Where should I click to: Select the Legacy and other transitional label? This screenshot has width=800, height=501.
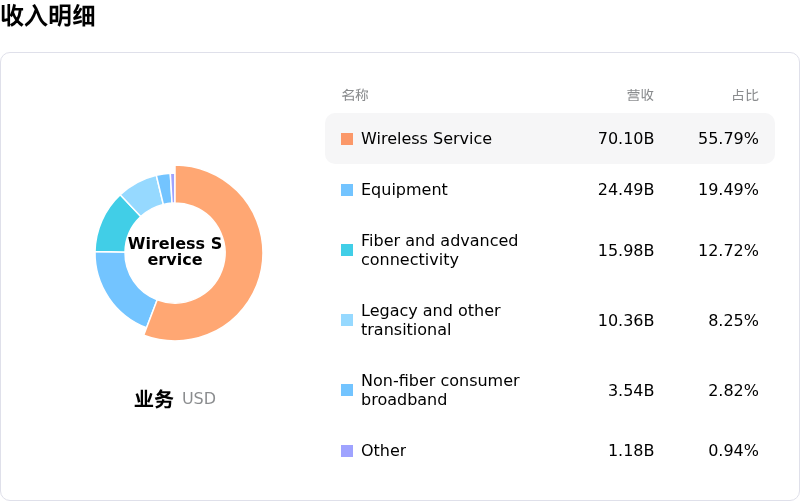coord(431,320)
